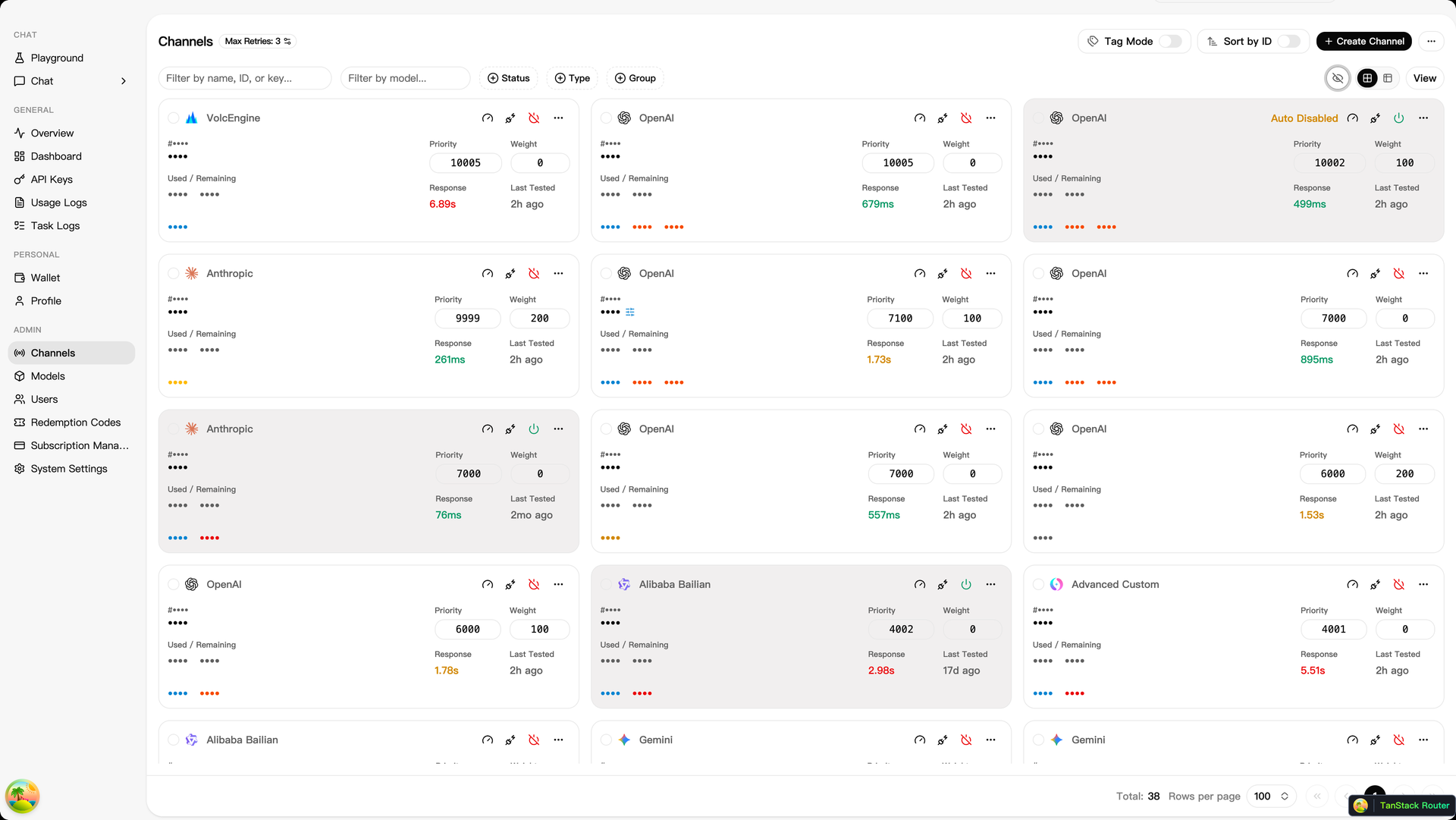Go to first pagination page button
This screenshot has height=820, width=1456.
(x=1317, y=796)
